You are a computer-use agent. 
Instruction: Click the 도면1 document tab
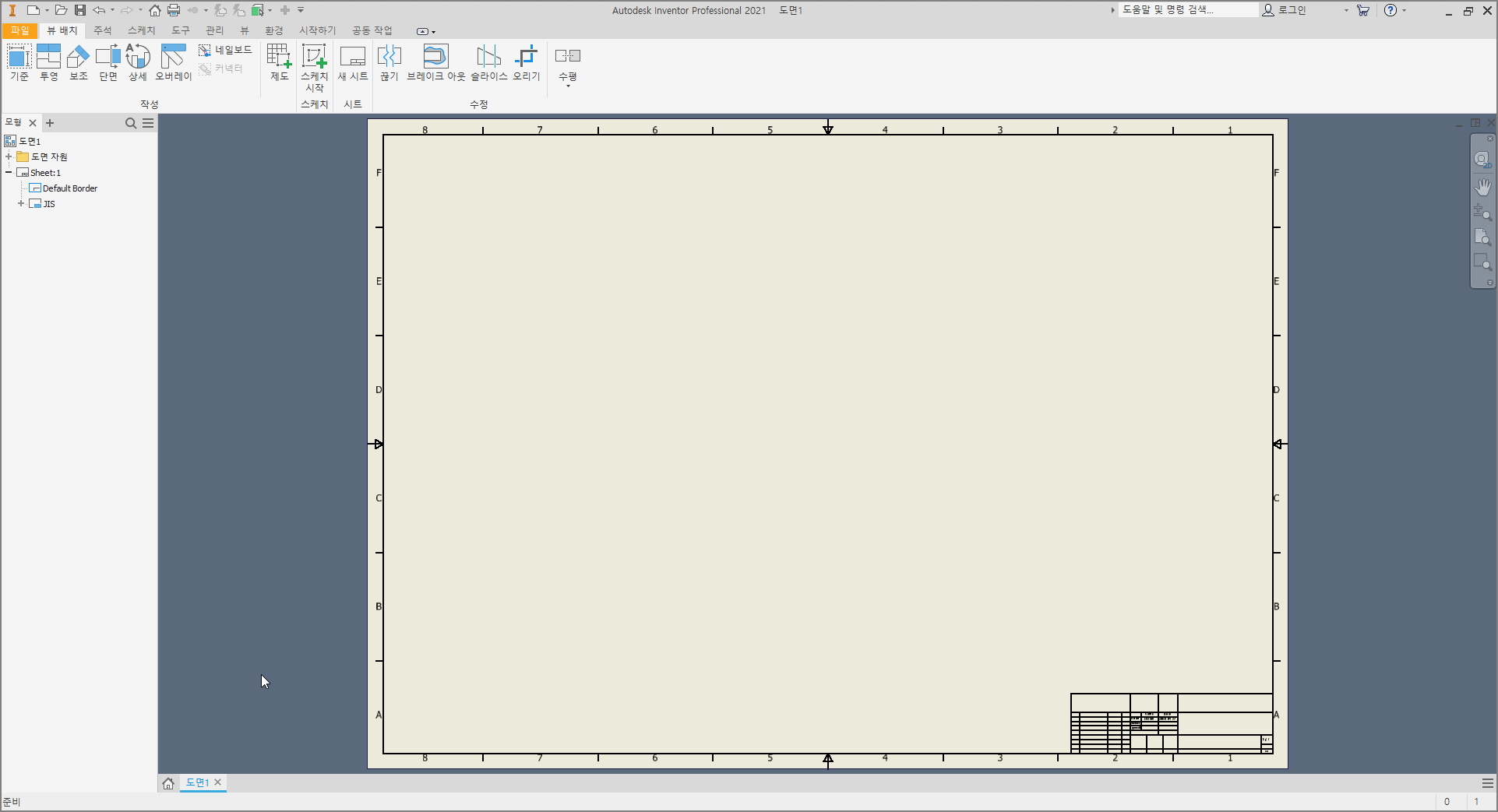click(197, 782)
